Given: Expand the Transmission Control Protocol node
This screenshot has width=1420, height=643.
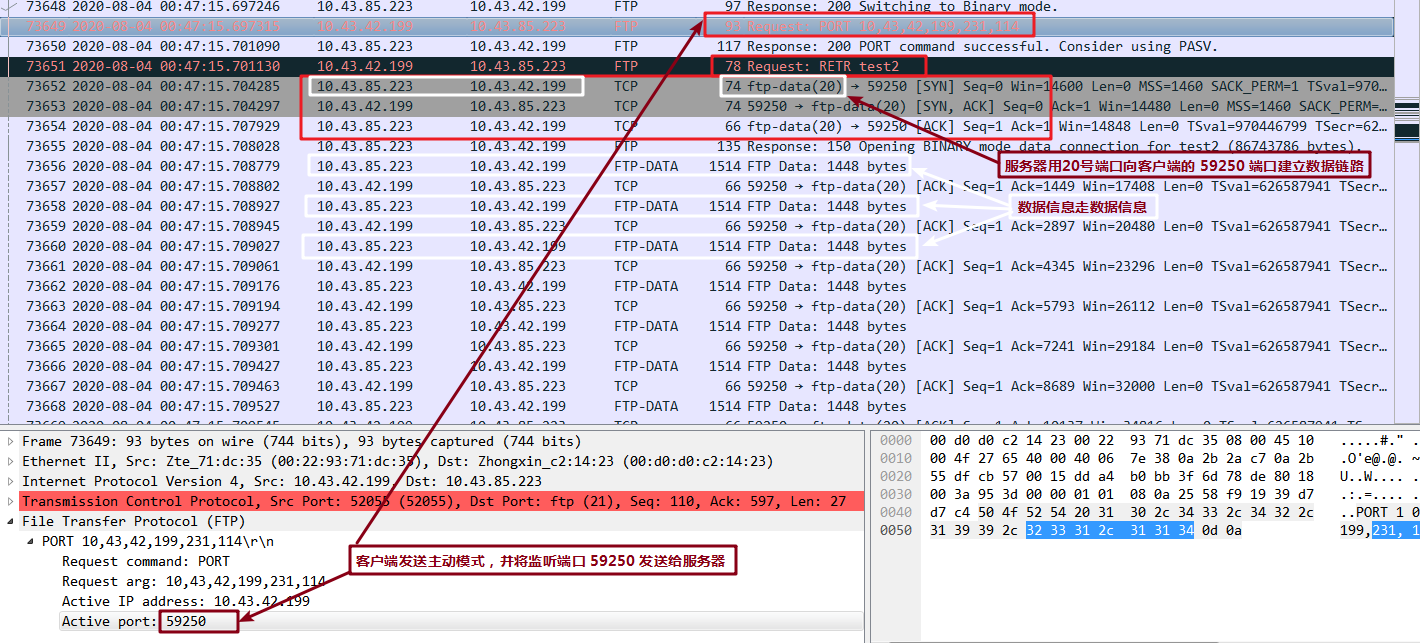Looking at the screenshot, I should [8, 501].
